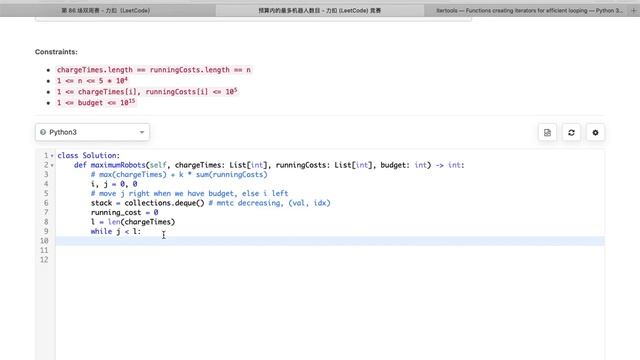Open a new browser tab with plus icon
Viewport: 640px width, 360px height.
[x=633, y=11]
